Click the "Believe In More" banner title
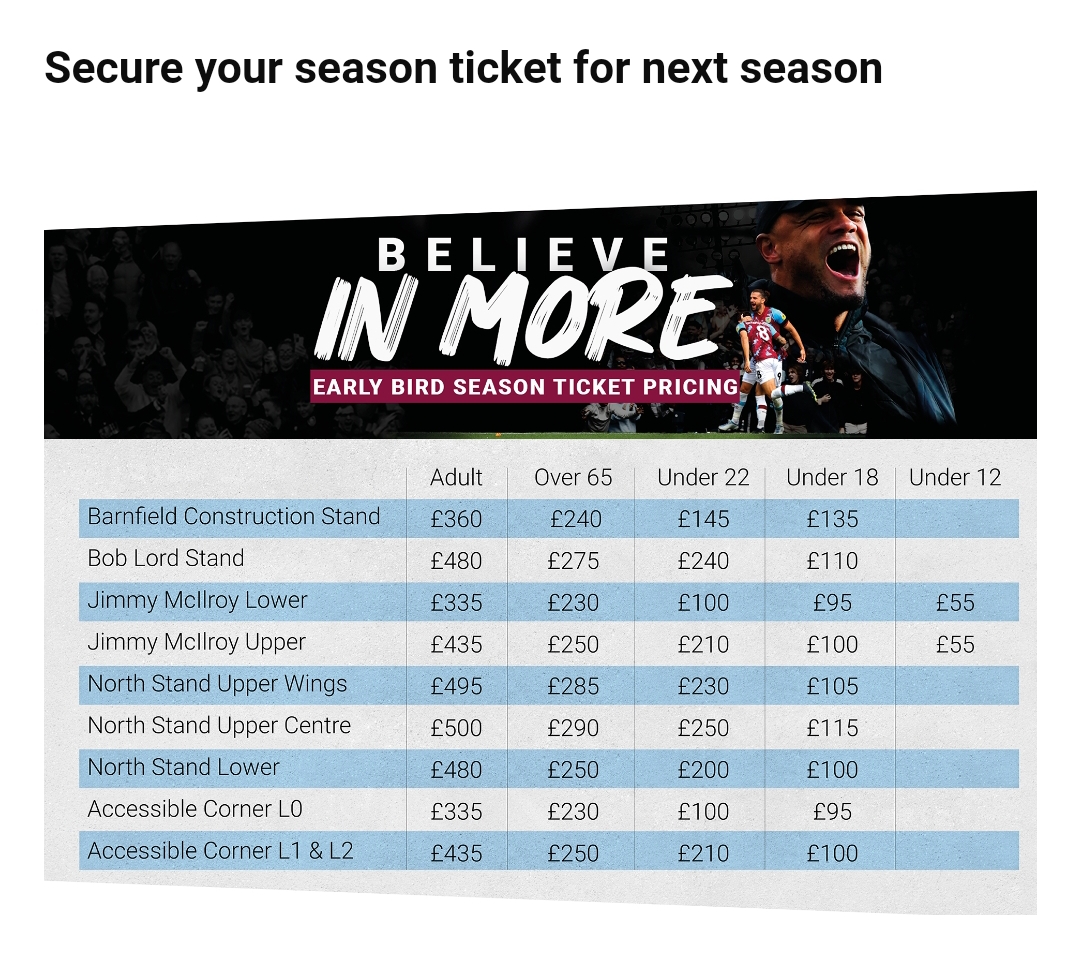Screen dimensions: 1080x968 pyautogui.click(x=523, y=299)
